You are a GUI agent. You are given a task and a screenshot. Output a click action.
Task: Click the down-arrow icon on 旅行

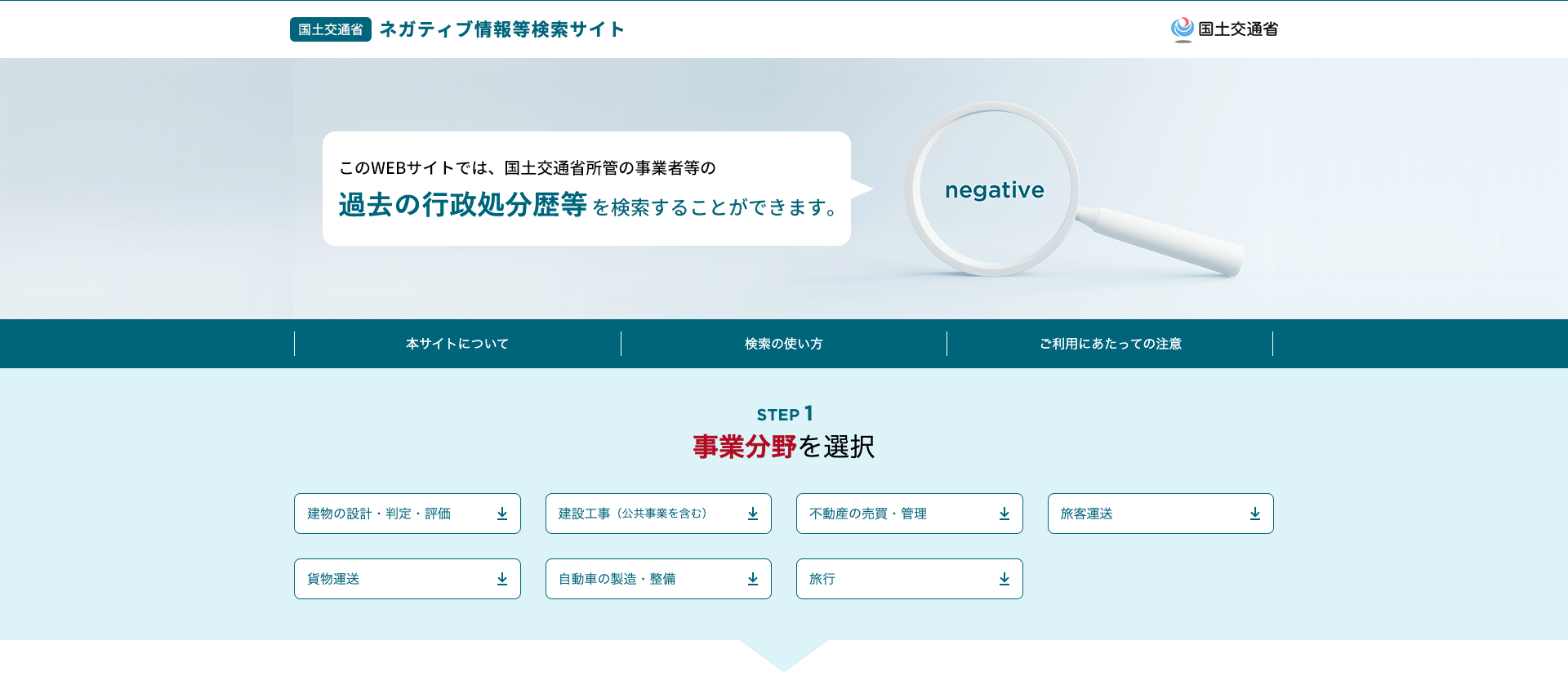point(1004,579)
